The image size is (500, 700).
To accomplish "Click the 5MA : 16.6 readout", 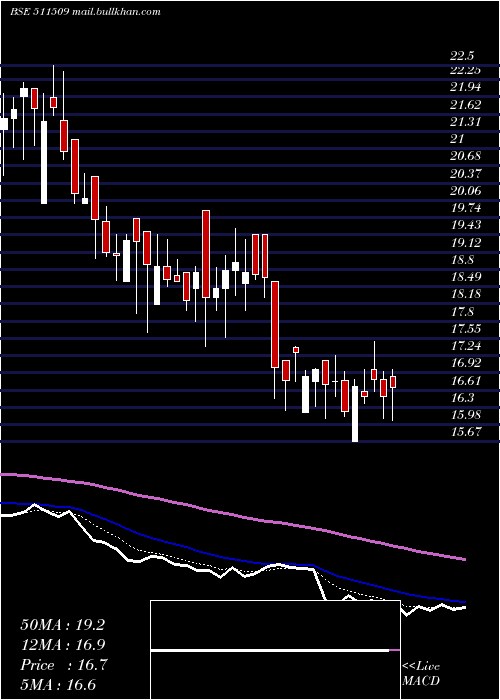I will [58, 685].
